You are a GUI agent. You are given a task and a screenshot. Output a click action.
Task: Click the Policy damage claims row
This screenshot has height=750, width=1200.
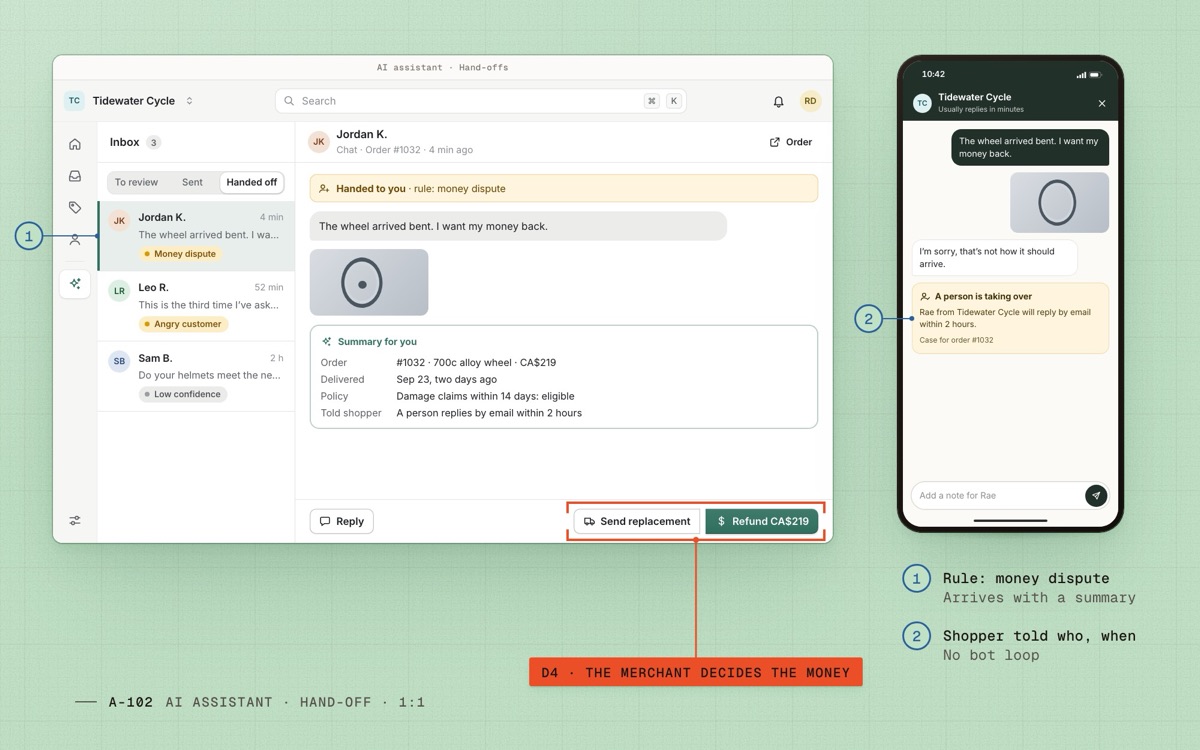click(564, 396)
